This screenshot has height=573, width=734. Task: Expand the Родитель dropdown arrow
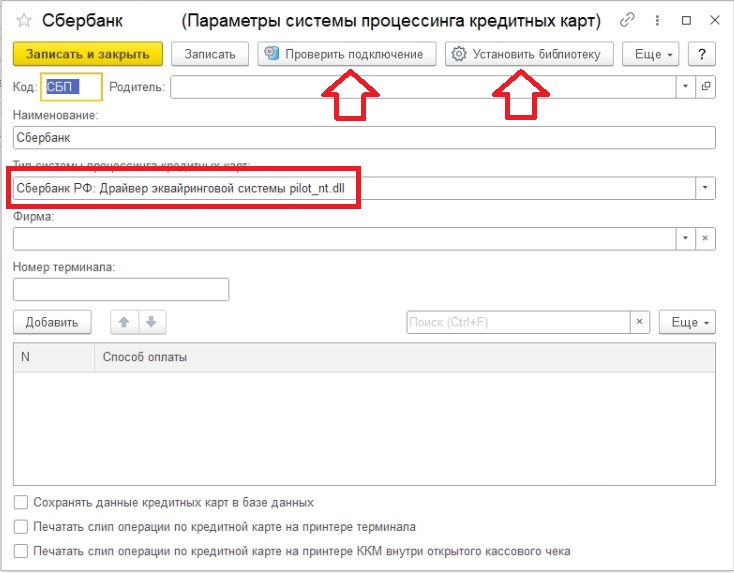tap(685, 87)
